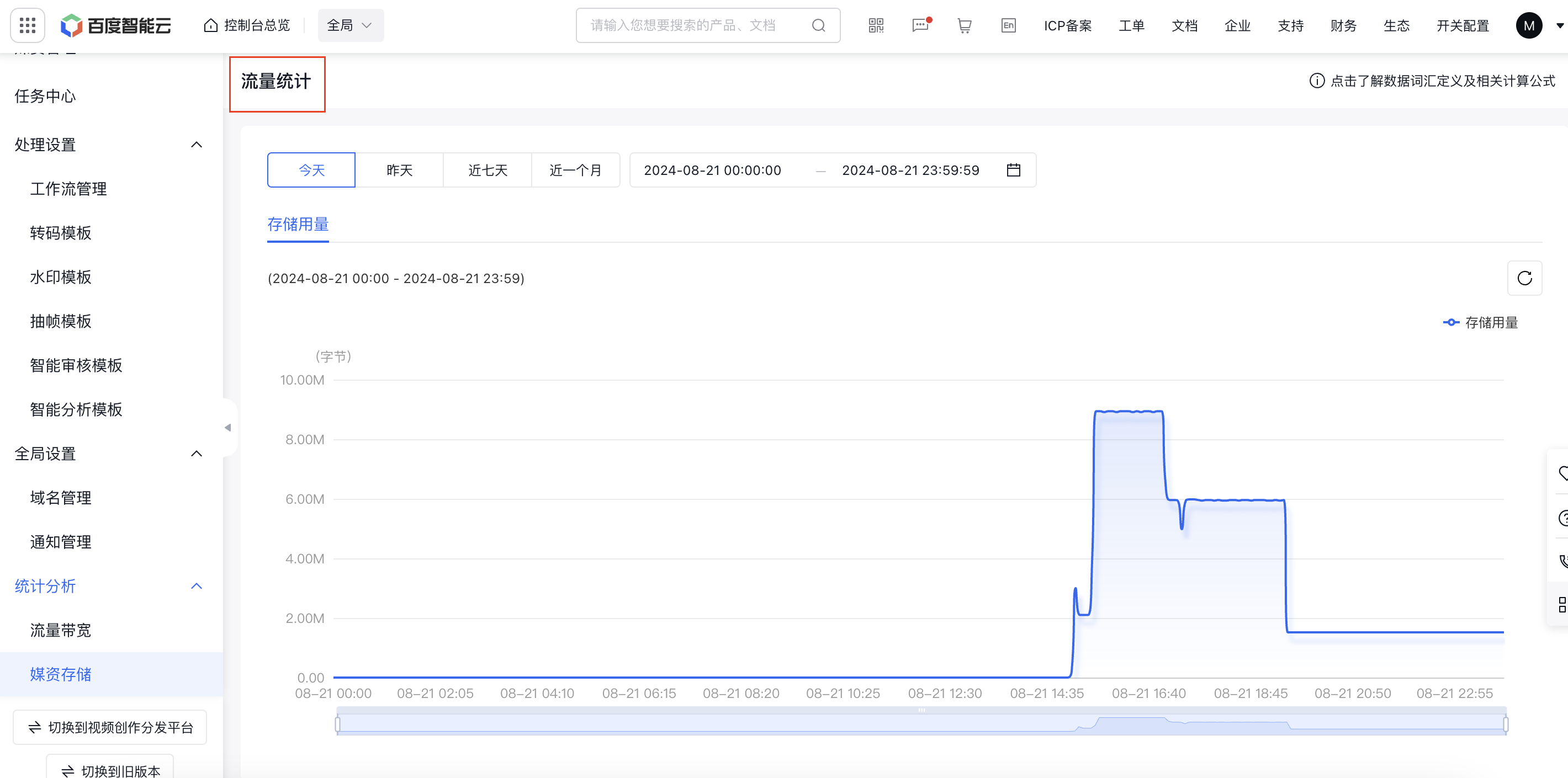This screenshot has width=1568, height=778.
Task: Expand the account dropdown caret
Action: [x=1560, y=25]
